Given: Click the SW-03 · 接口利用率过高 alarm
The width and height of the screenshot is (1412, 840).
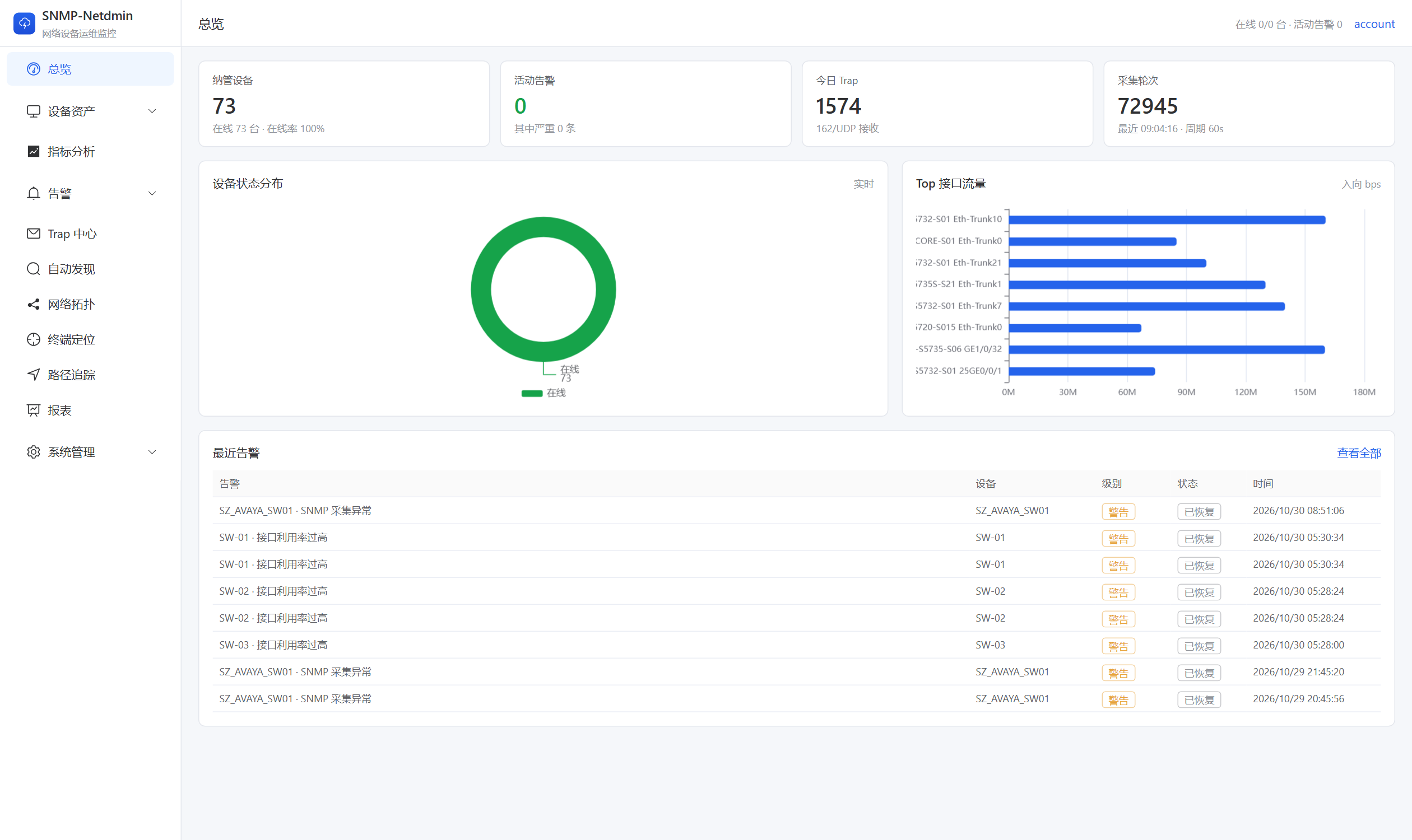Looking at the screenshot, I should [273, 645].
